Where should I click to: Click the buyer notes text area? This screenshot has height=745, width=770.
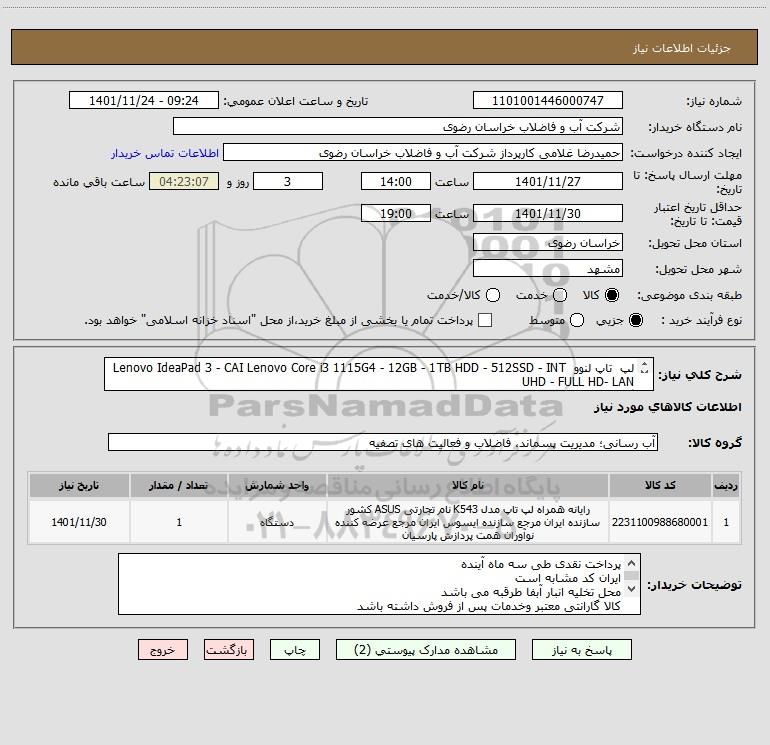coord(379,584)
